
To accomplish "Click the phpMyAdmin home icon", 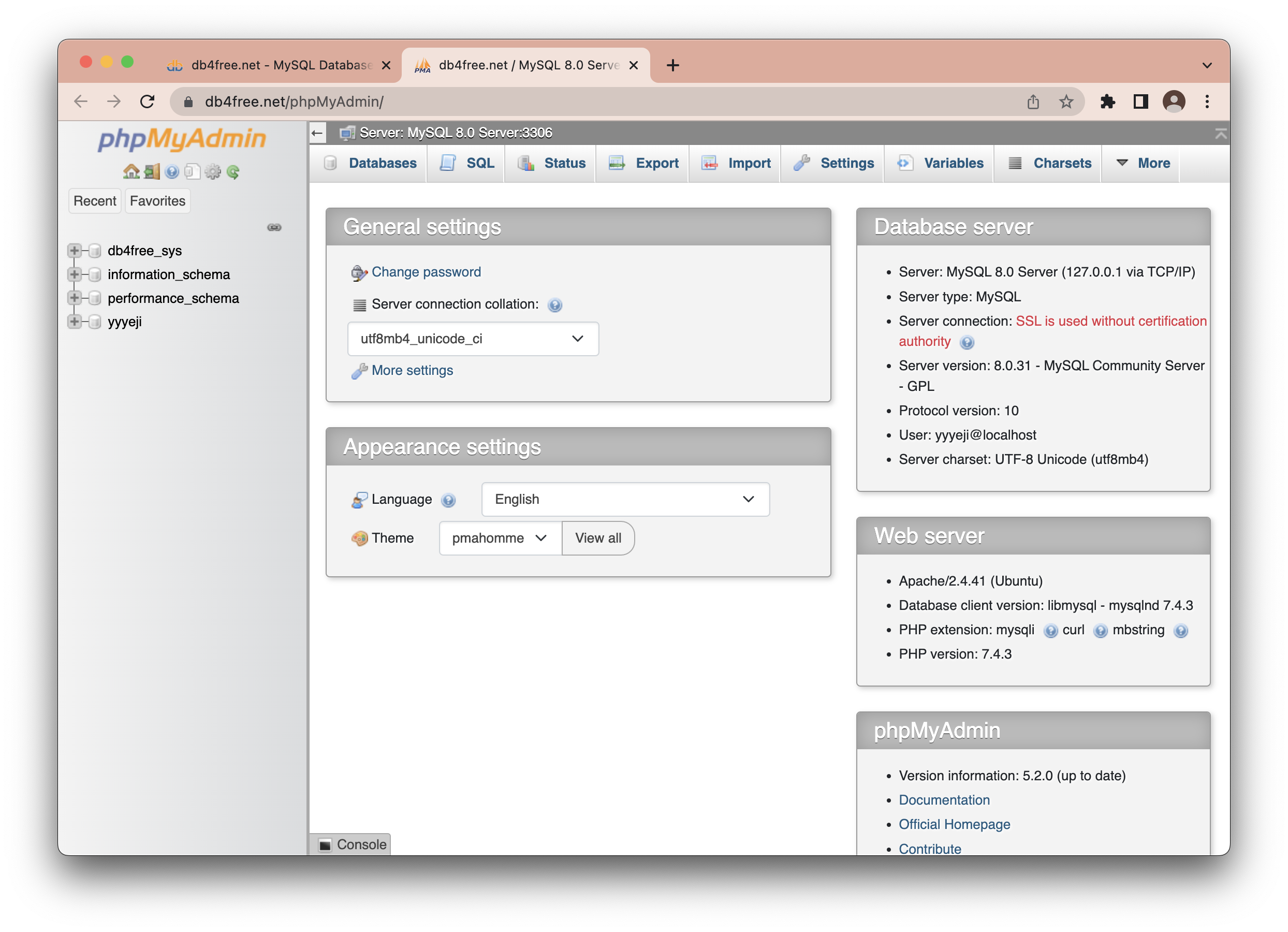I will click(131, 171).
